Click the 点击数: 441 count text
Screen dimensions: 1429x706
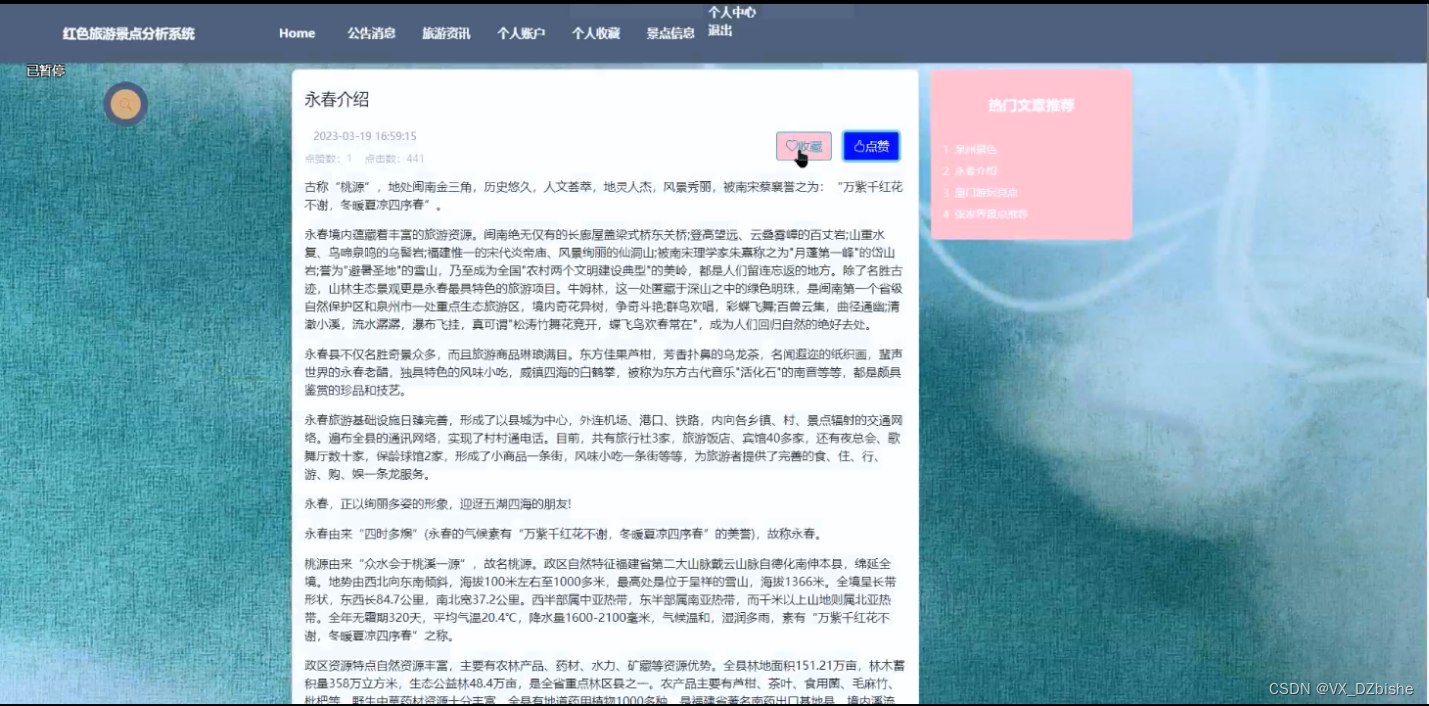pyautogui.click(x=395, y=158)
